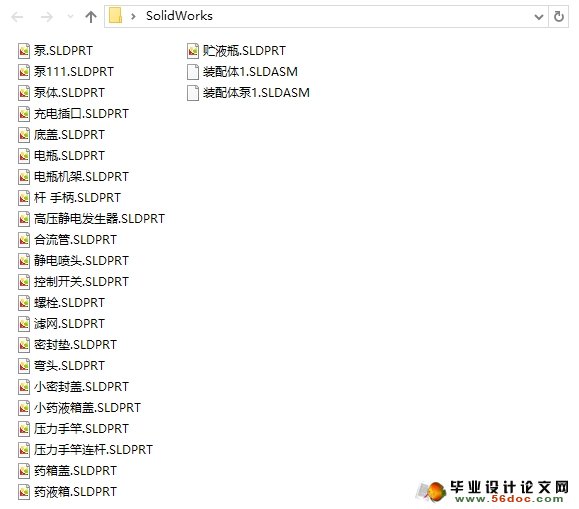The height and width of the screenshot is (509, 579).
Task: Select SolidWorks in the address bar
Action: 179,16
